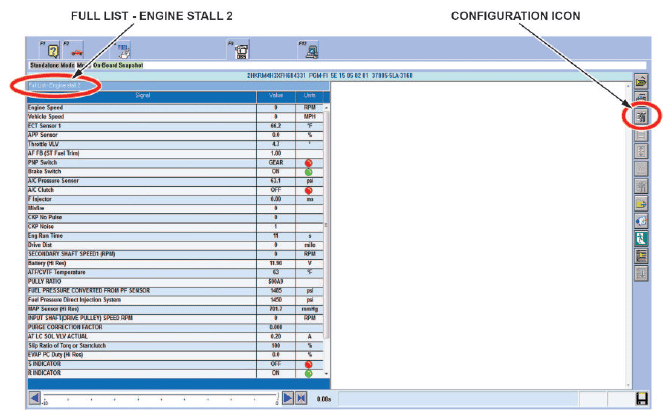Select FUEL PRESSURE CONVERTED FROM PF SENSOR row
The width and height of the screenshot is (672, 419).
point(175,290)
